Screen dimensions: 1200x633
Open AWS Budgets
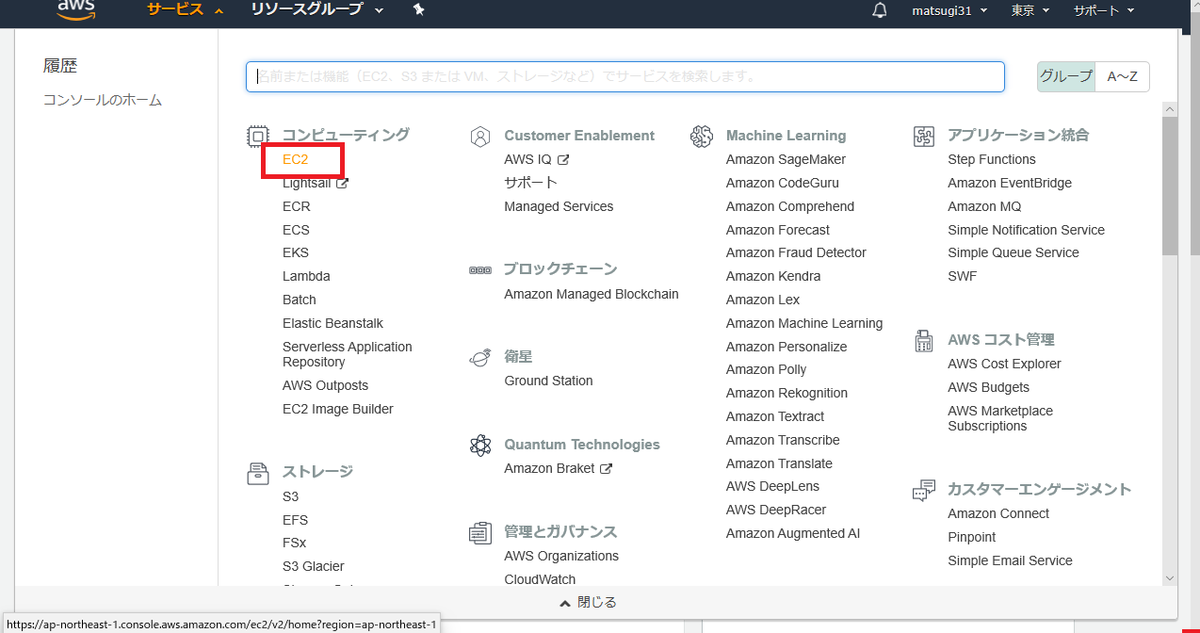989,387
